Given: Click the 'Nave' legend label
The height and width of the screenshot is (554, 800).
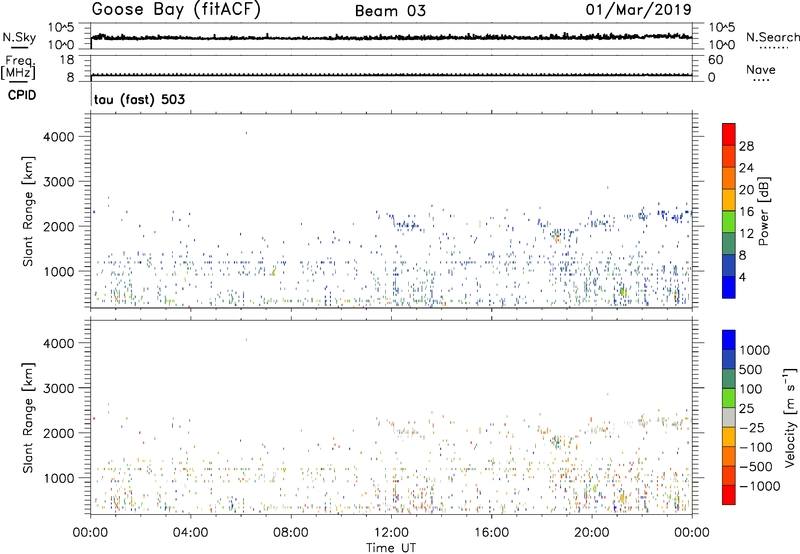Looking at the screenshot, I should pyautogui.click(x=761, y=70).
